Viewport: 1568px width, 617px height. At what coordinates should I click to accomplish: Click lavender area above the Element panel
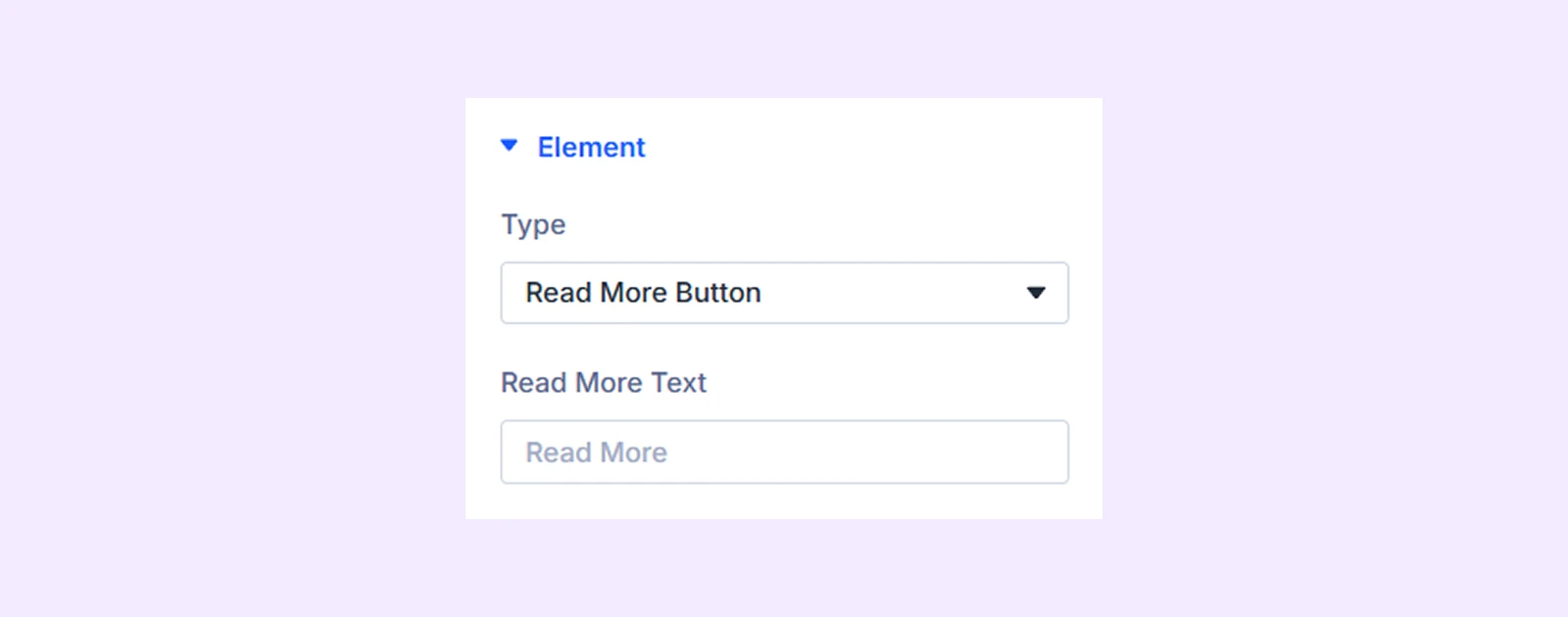pos(784,49)
